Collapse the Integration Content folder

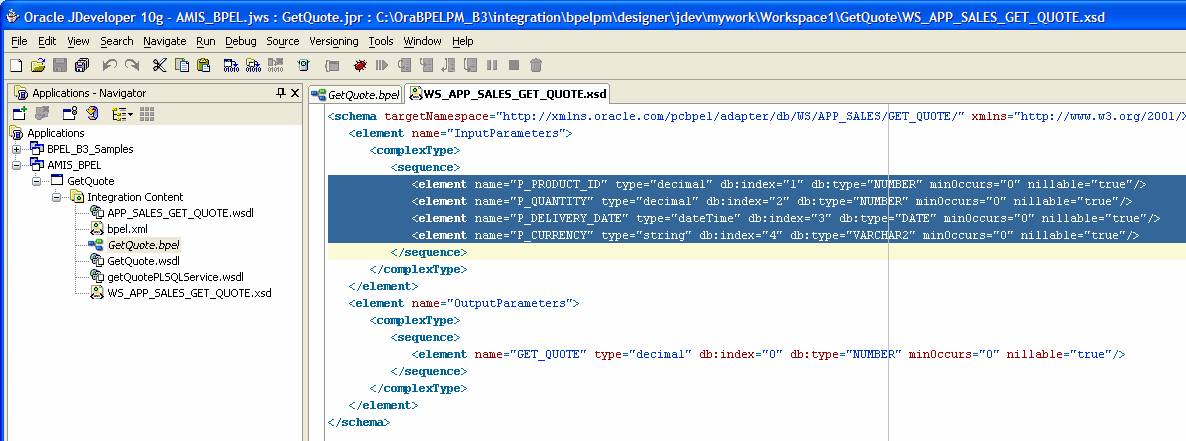coord(58,197)
